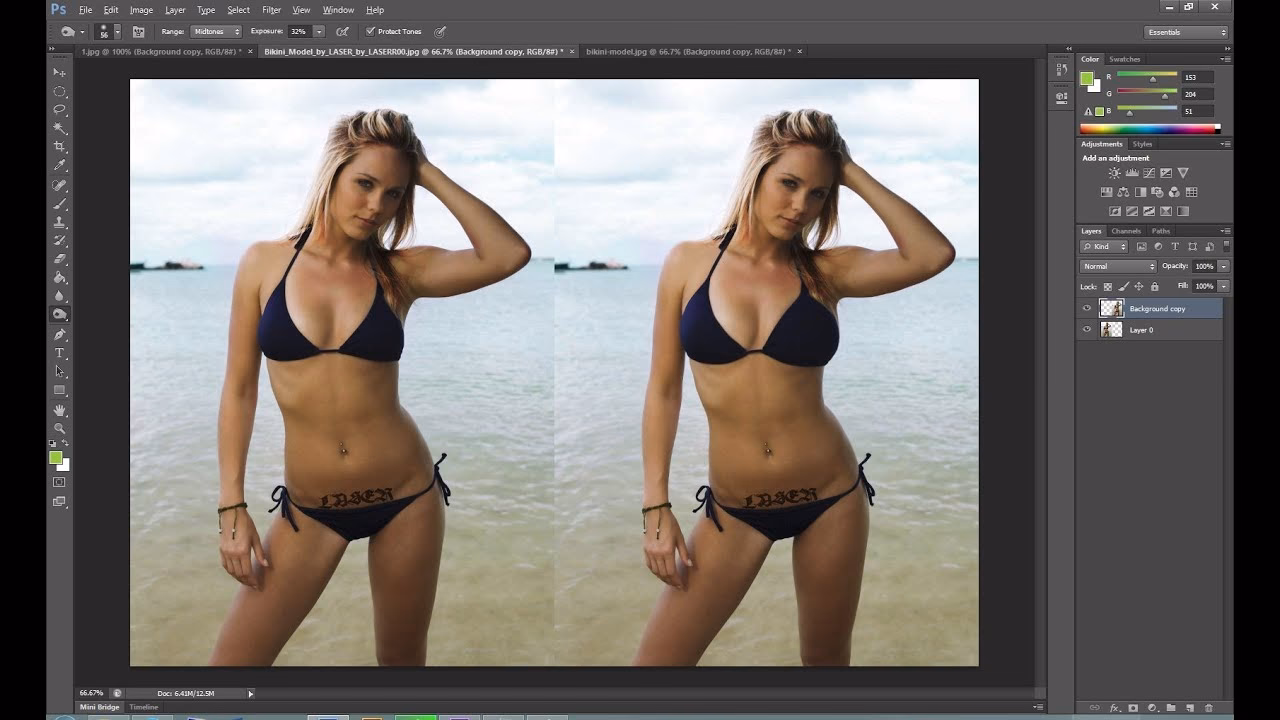Open the Opacity dropdown arrow
This screenshot has width=1280, height=720.
pos(1225,266)
